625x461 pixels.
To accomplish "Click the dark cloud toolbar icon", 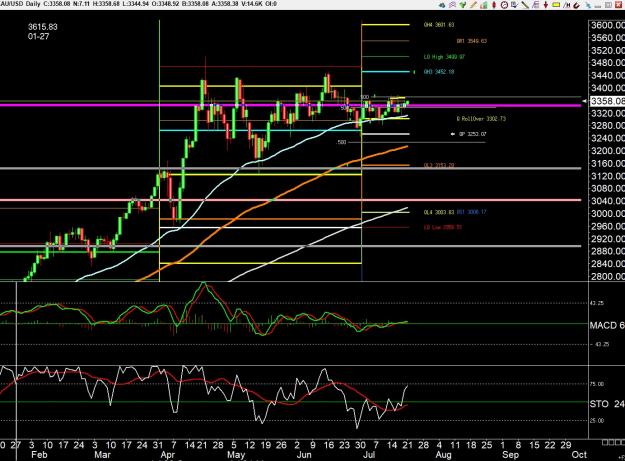I will (442, 5).
